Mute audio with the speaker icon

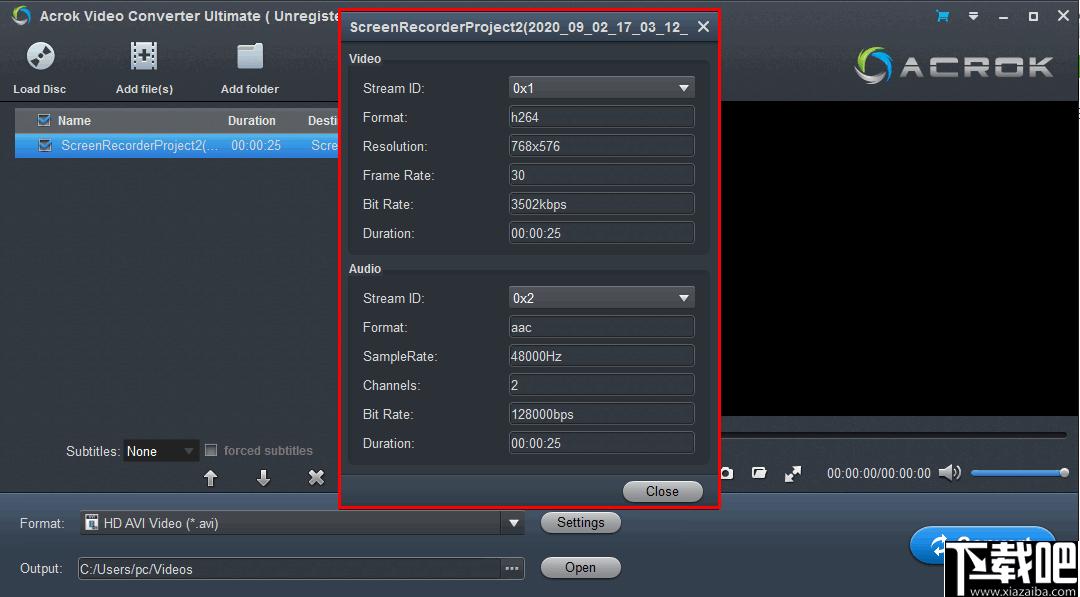click(949, 472)
